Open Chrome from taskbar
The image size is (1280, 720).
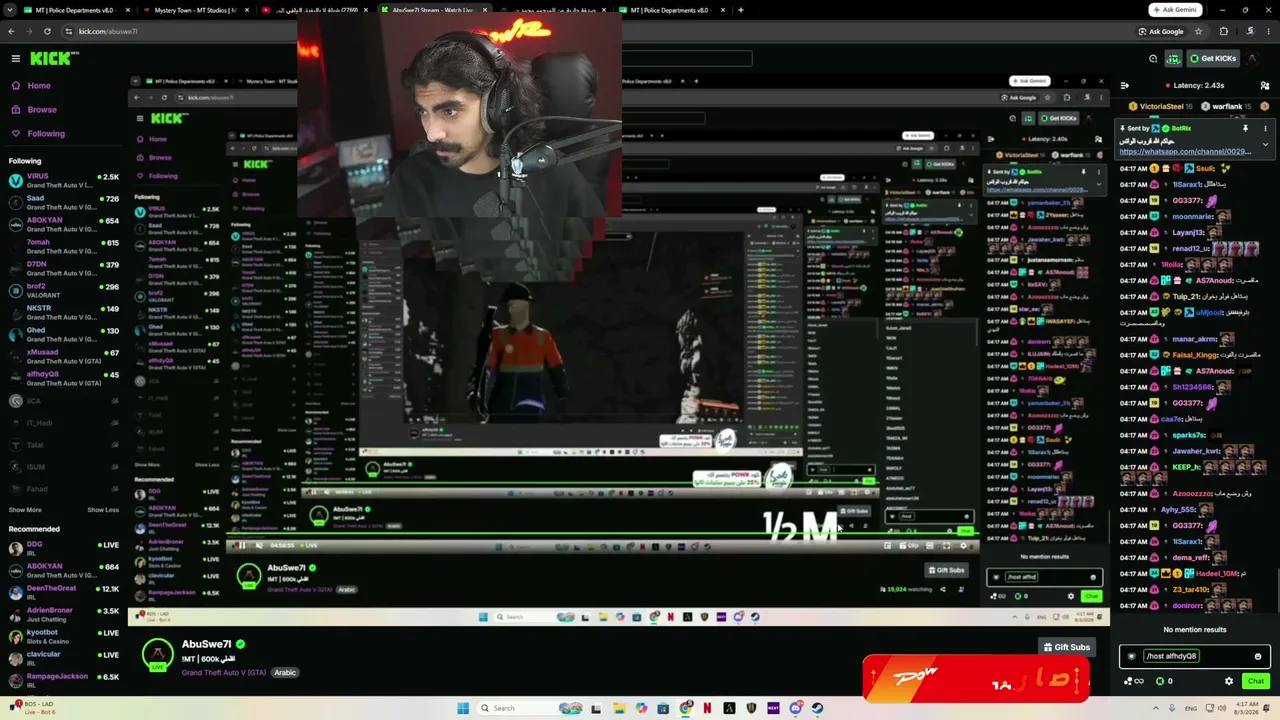point(685,708)
